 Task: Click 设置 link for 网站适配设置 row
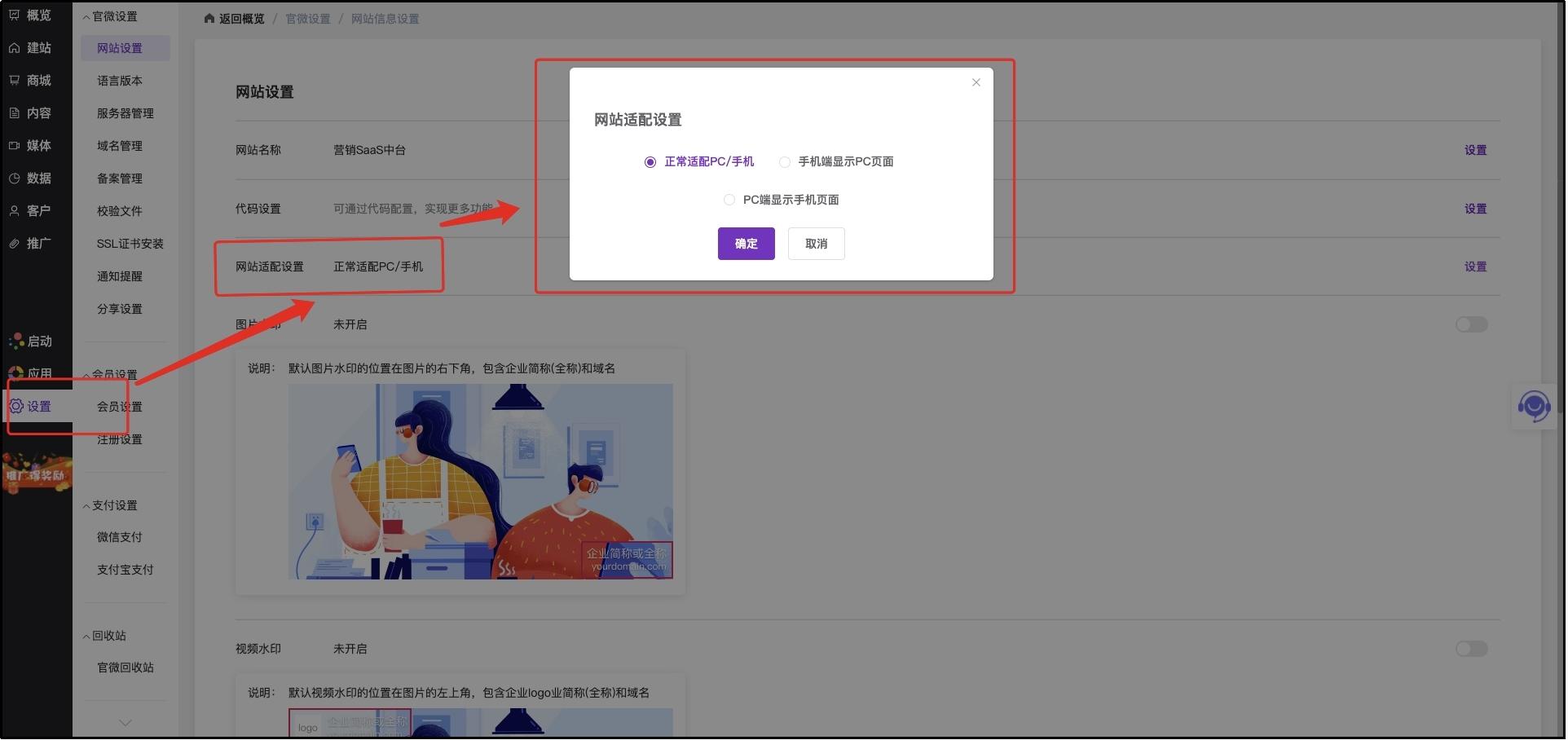click(1476, 266)
